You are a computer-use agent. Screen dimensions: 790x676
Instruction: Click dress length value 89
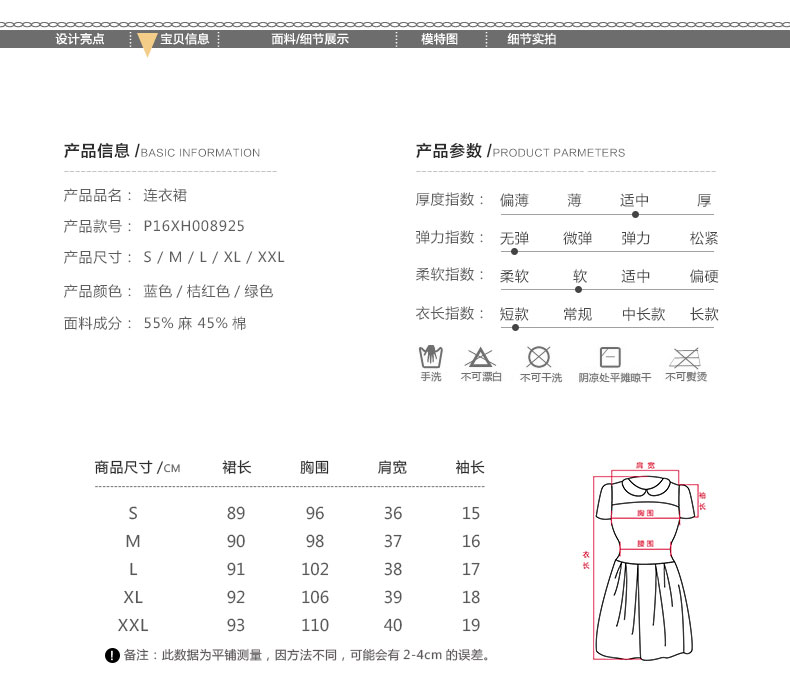236,513
